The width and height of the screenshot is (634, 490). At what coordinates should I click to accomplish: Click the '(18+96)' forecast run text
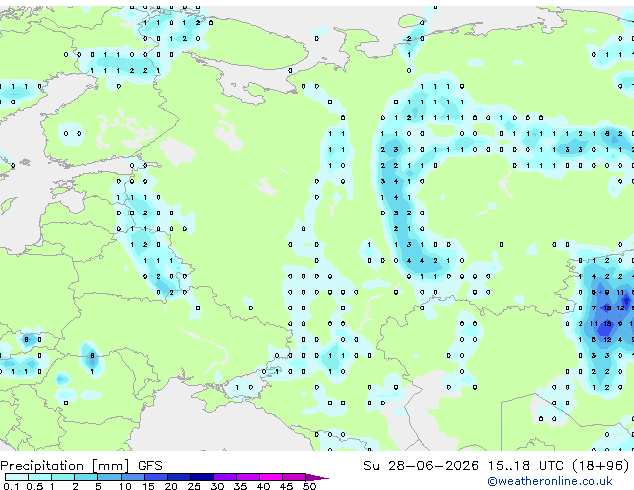click(x=600, y=466)
